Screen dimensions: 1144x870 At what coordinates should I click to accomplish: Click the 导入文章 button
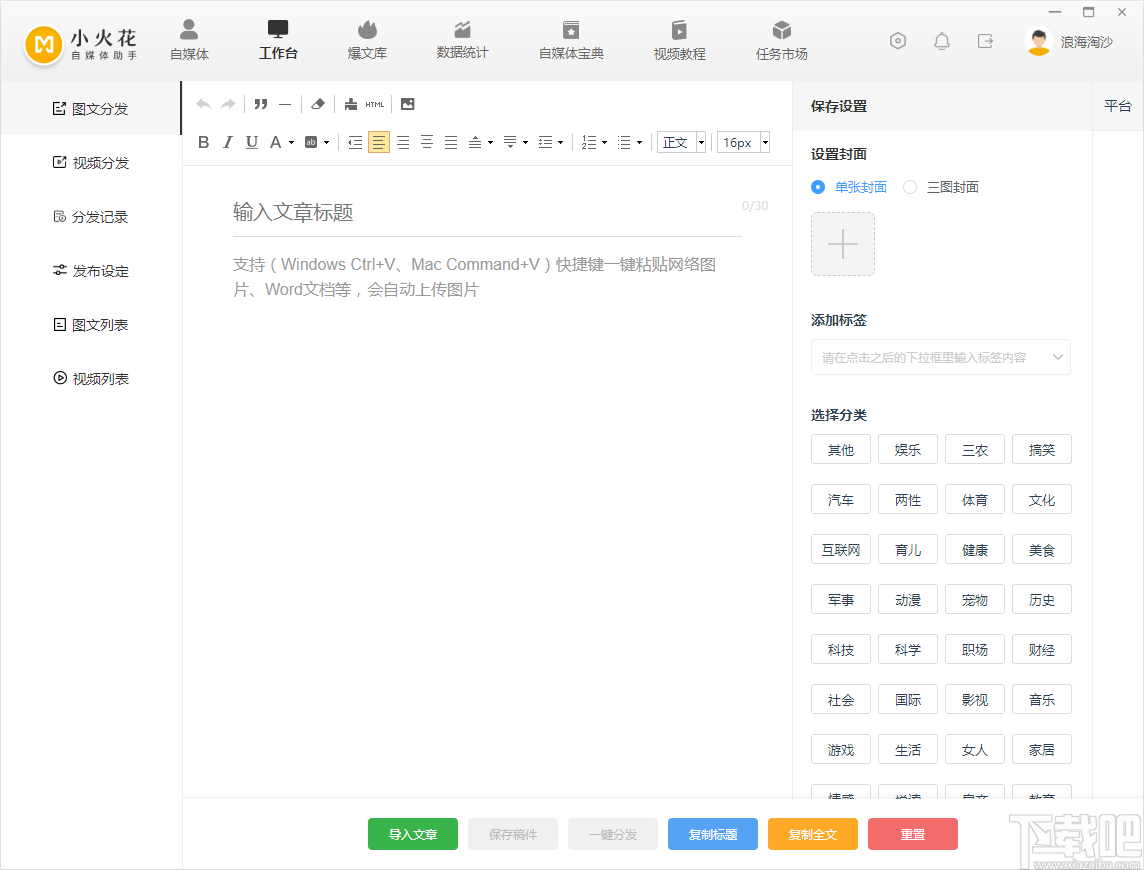[412, 833]
